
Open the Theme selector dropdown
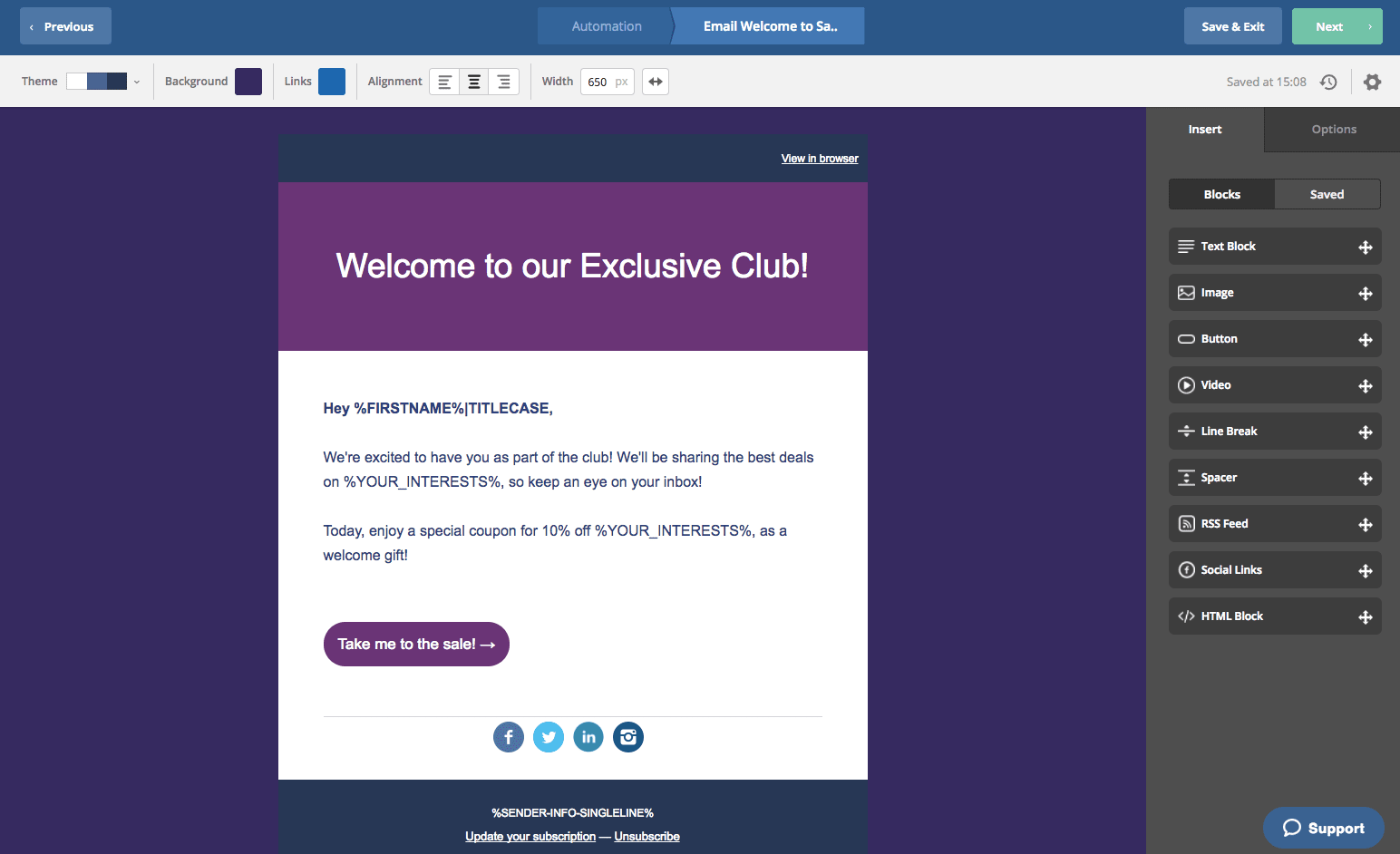pos(136,81)
